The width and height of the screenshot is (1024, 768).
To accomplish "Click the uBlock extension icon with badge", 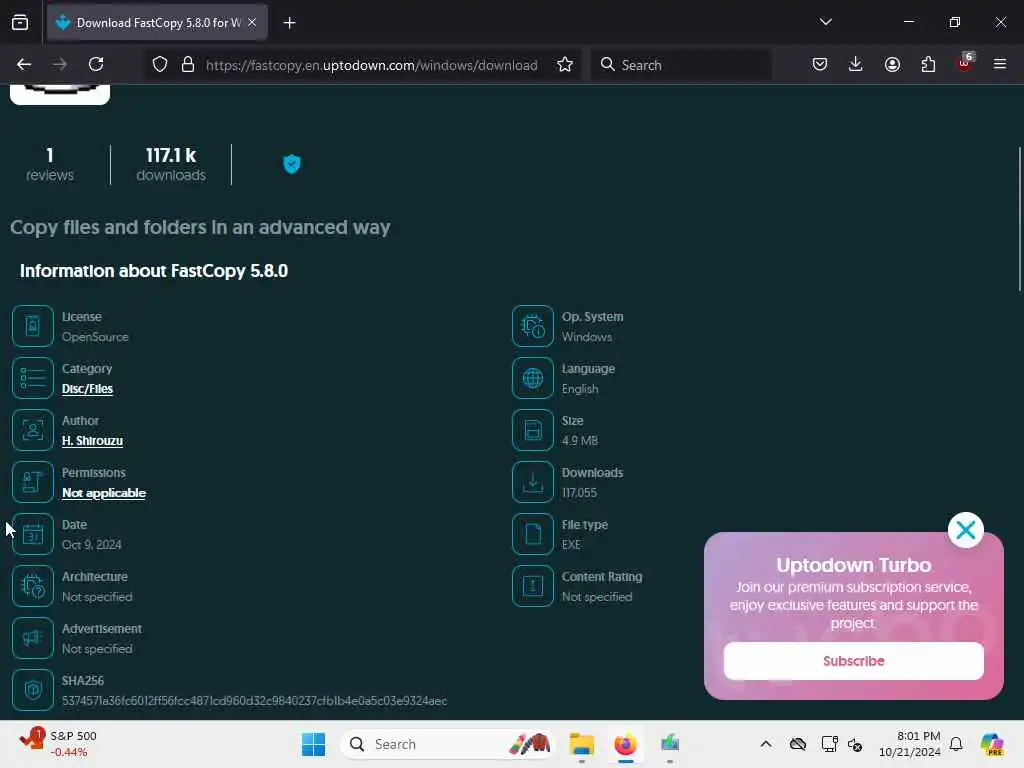I will click(965, 63).
